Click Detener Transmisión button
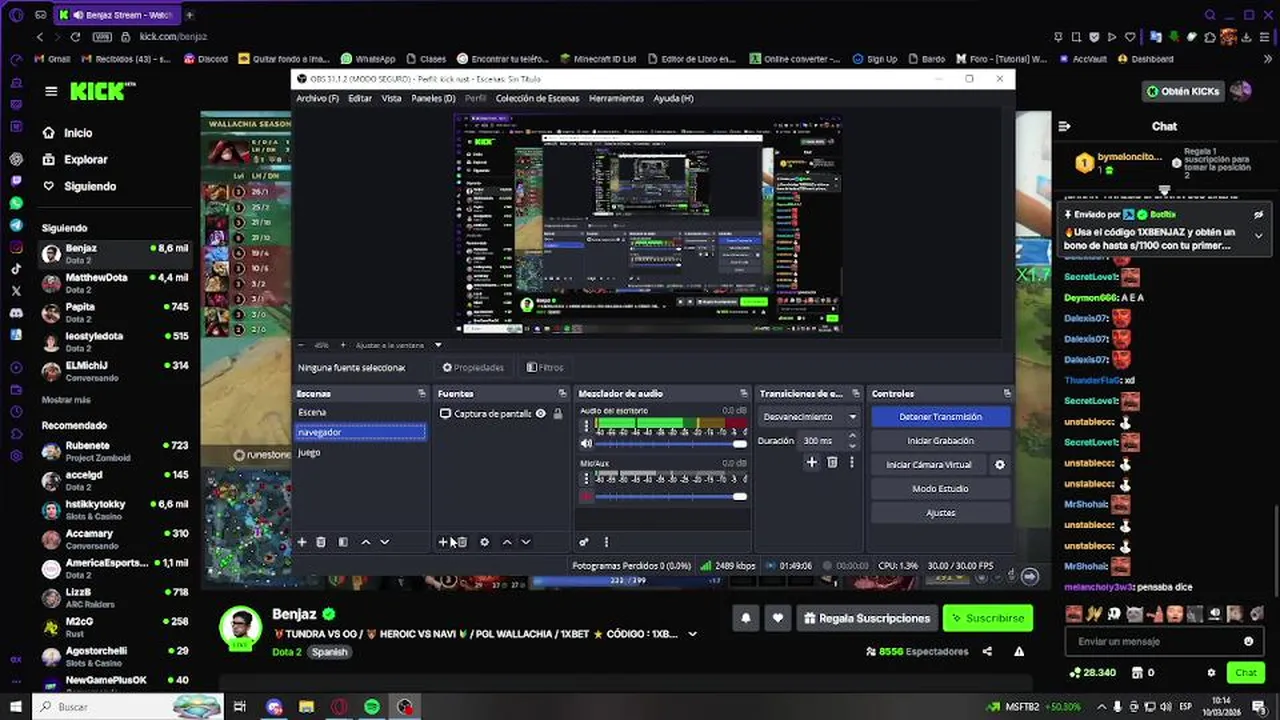Viewport: 1280px width, 720px height. [x=940, y=417]
